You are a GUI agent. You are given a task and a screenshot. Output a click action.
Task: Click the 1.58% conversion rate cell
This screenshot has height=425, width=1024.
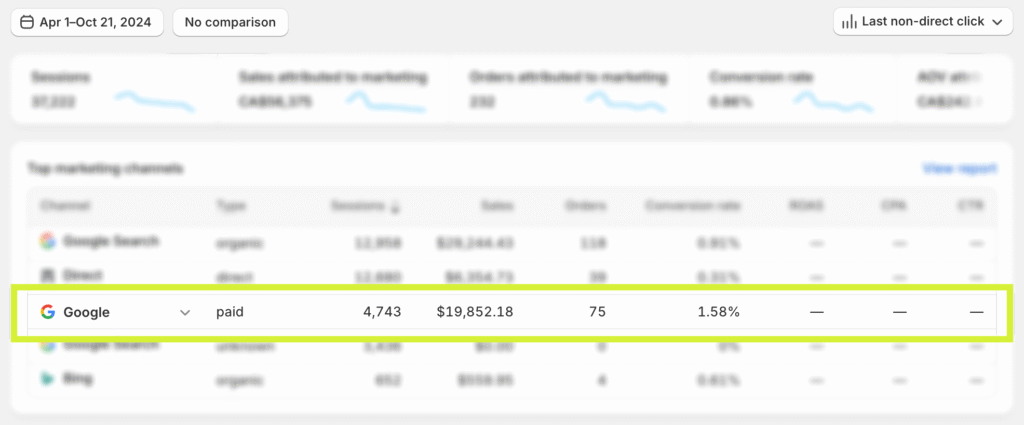tap(718, 312)
